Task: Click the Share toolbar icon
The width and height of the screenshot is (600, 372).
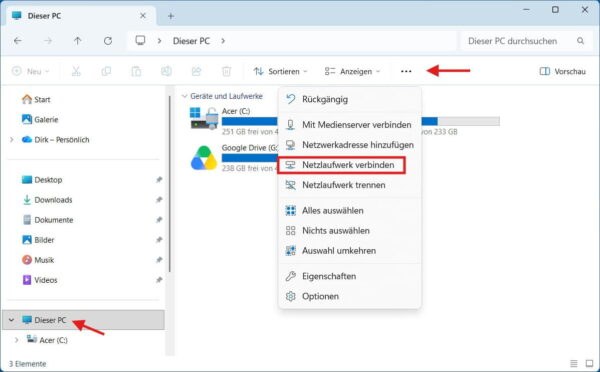Action: pos(196,71)
